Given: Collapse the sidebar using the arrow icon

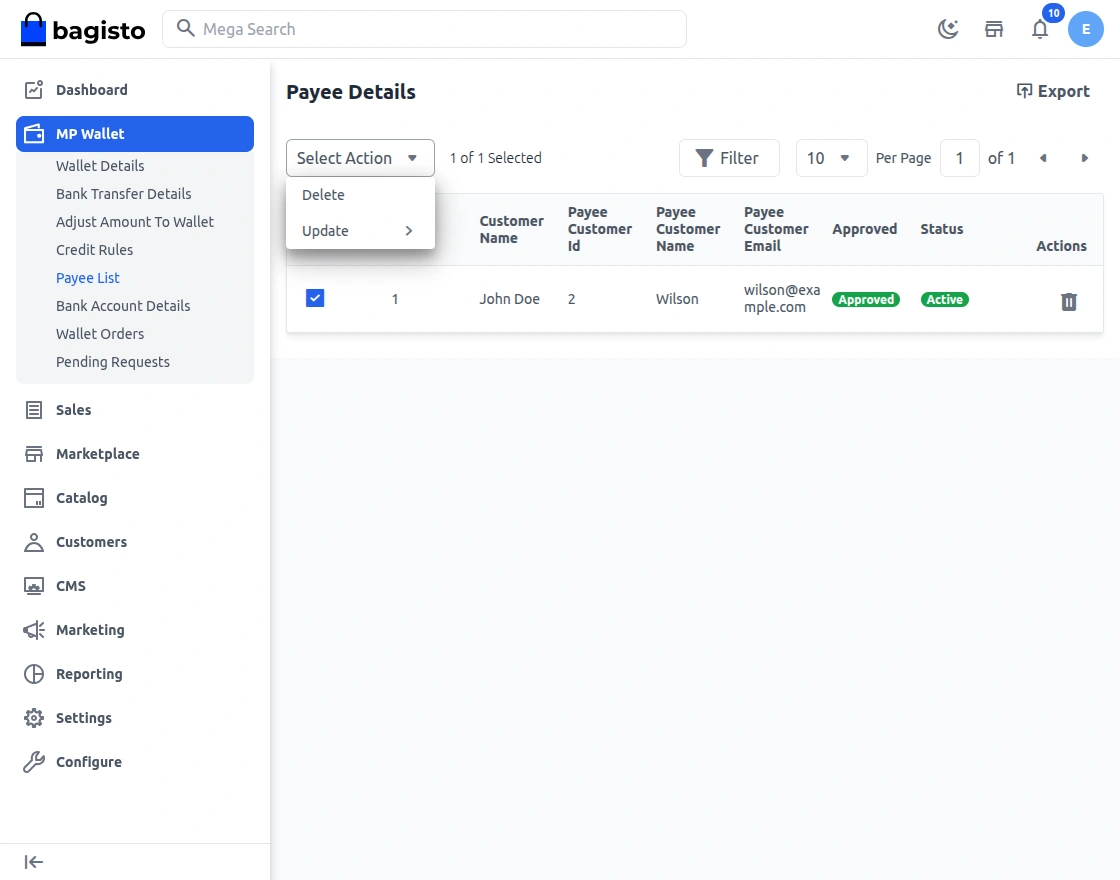Looking at the screenshot, I should click(34, 862).
